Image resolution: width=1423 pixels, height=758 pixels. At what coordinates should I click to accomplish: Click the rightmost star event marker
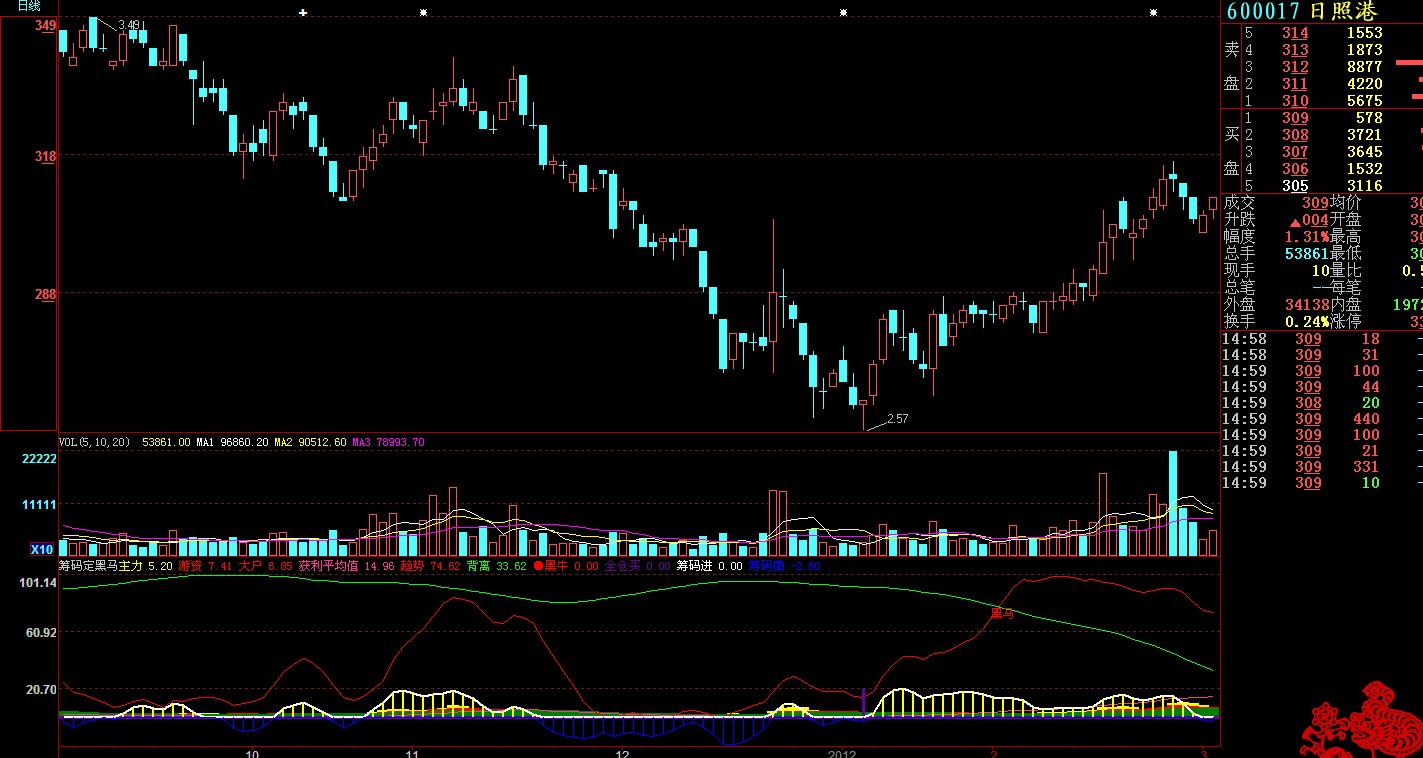tap(1153, 13)
